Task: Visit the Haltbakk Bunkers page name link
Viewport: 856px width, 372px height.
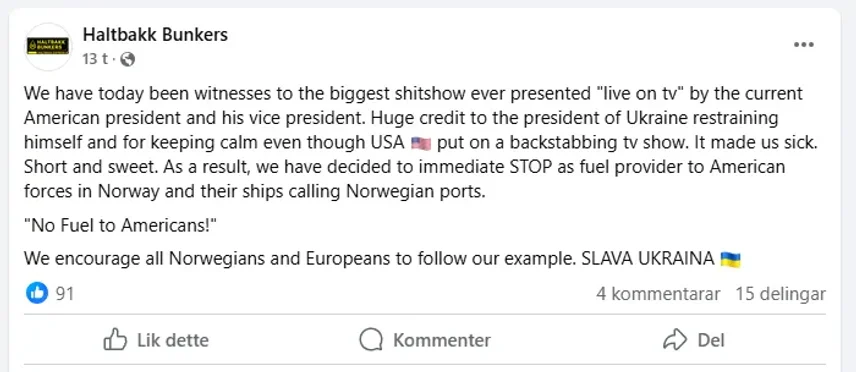Action: point(155,35)
